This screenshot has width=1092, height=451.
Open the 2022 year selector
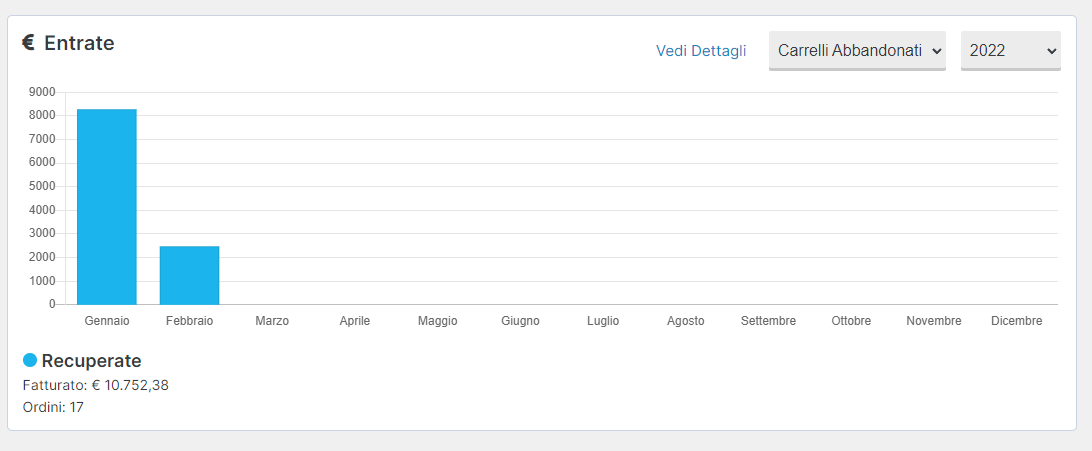1011,50
